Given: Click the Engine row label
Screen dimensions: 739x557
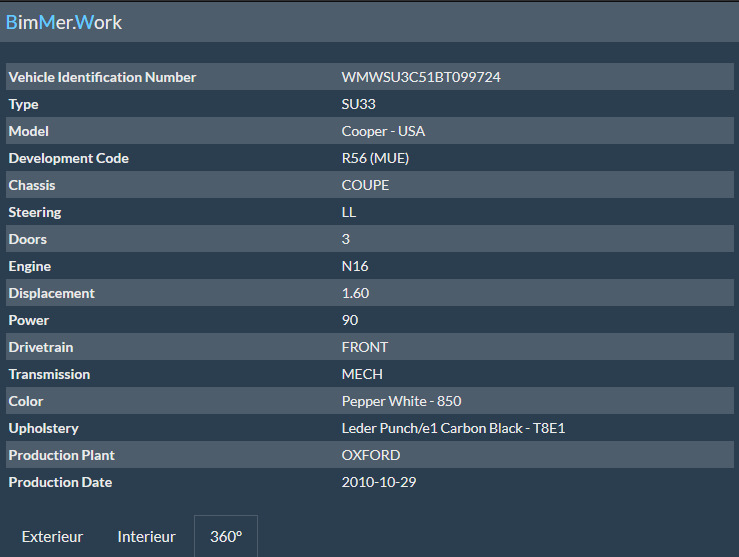Looking at the screenshot, I should click(x=30, y=267).
